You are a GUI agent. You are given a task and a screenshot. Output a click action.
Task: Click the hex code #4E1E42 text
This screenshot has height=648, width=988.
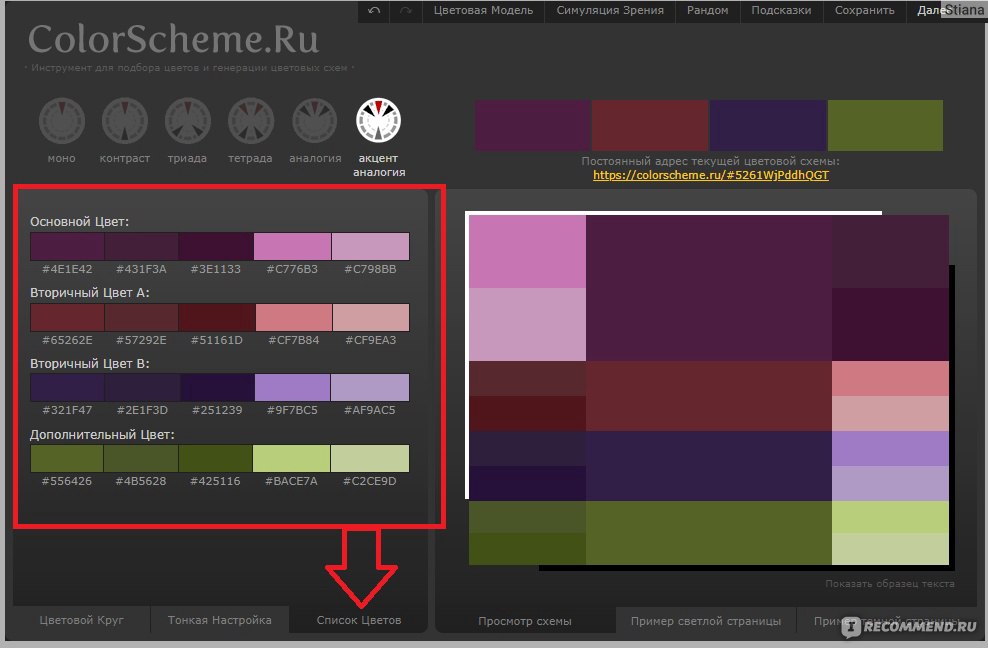(x=67, y=269)
